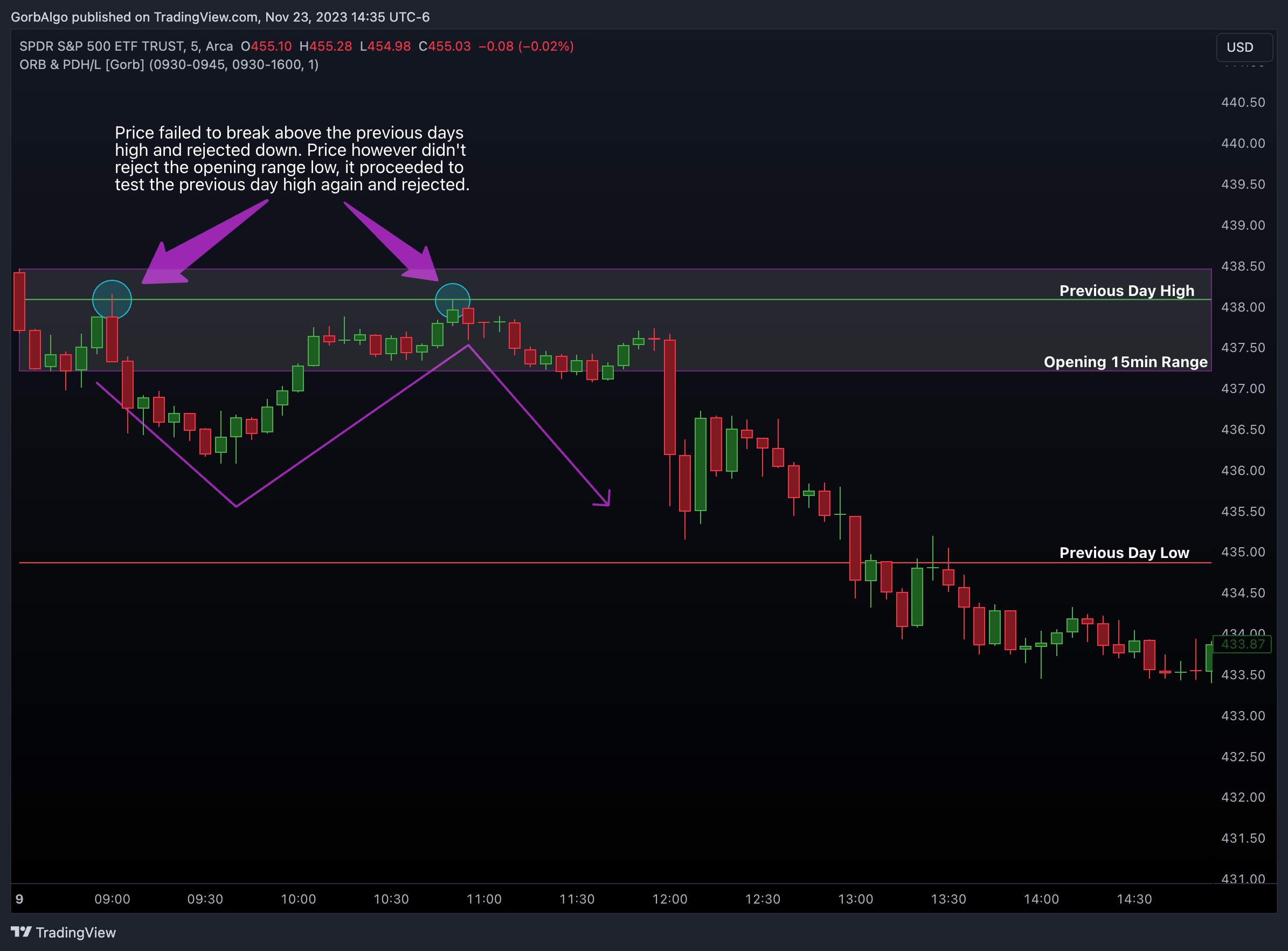The image size is (1288, 951).
Task: Click the 436.00 price axis label
Action: click(x=1243, y=470)
